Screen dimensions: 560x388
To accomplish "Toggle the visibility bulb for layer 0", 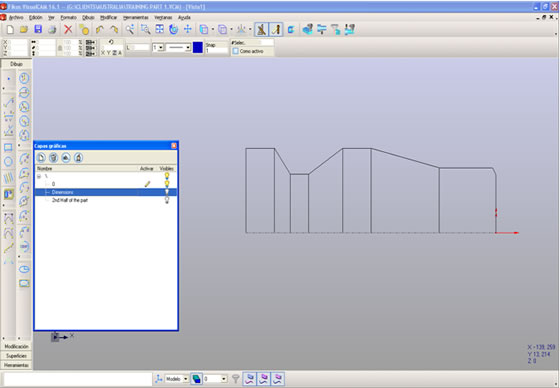I will [x=166, y=184].
